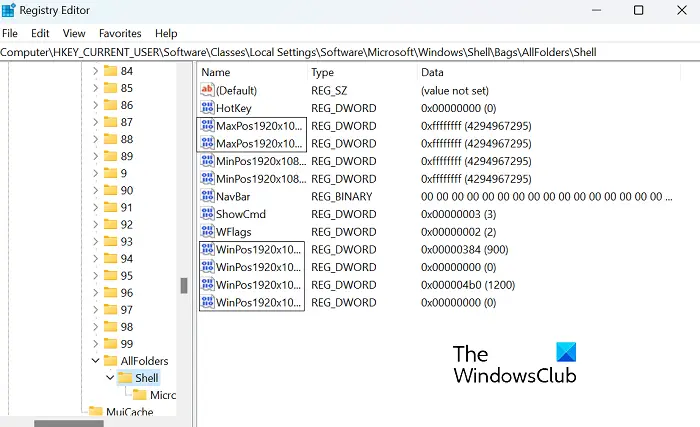Viewport: 700px width, 427px height.
Task: Click the '(value not set)' data cell
Action: (x=454, y=91)
